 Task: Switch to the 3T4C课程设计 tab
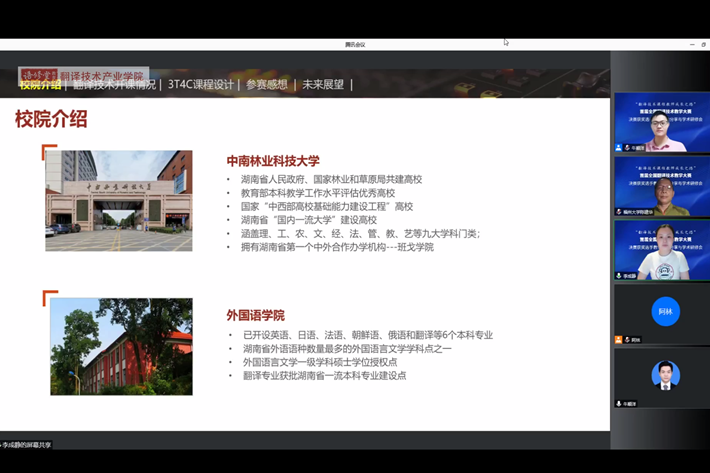200,85
